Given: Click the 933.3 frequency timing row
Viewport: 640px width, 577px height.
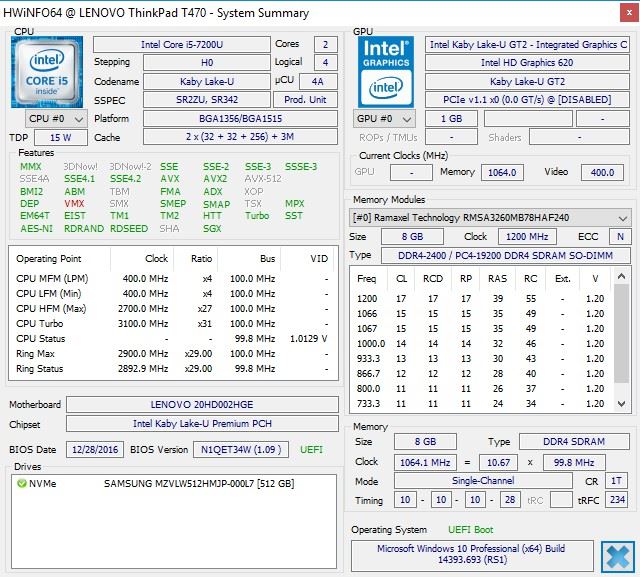Looking at the screenshot, I should 482,359.
